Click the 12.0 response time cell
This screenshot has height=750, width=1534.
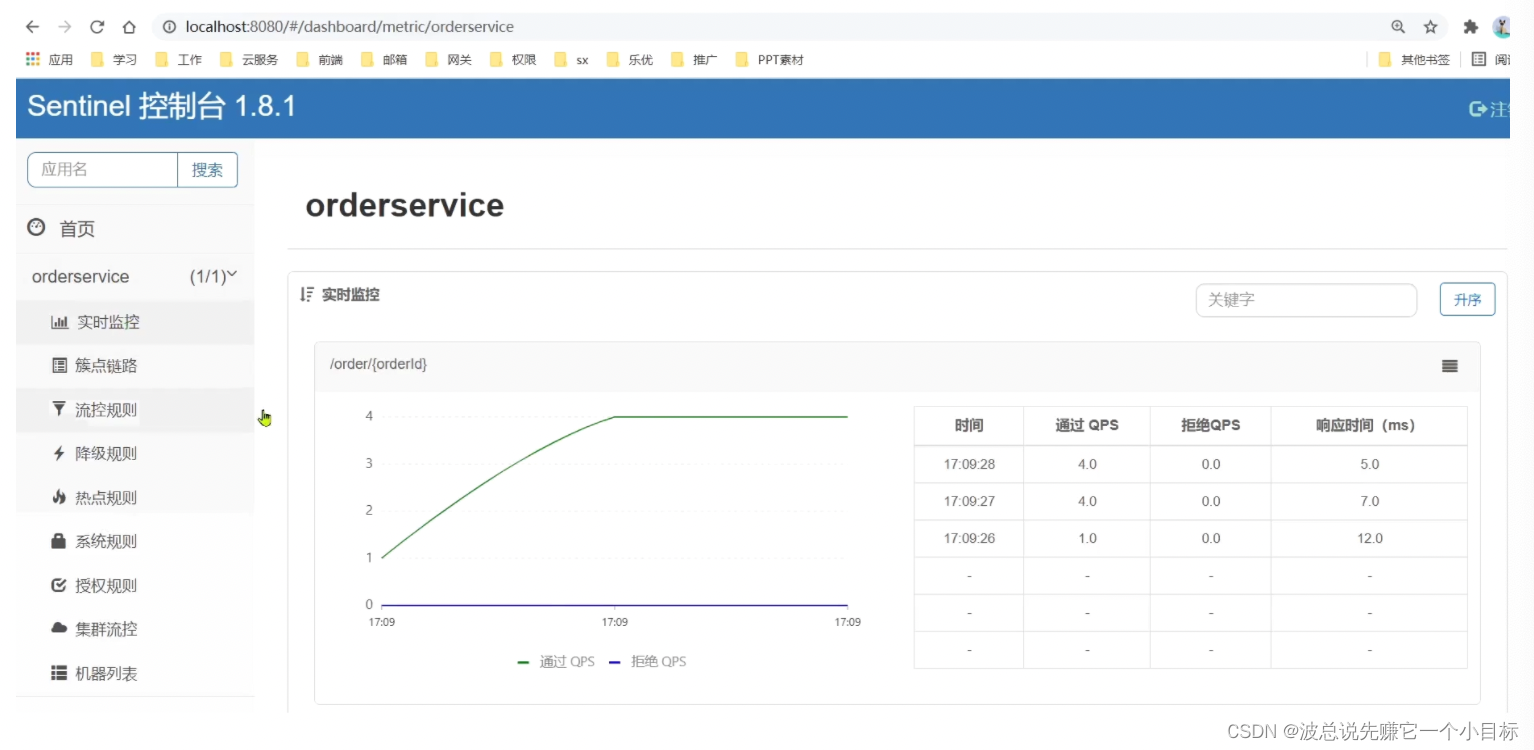1369,538
